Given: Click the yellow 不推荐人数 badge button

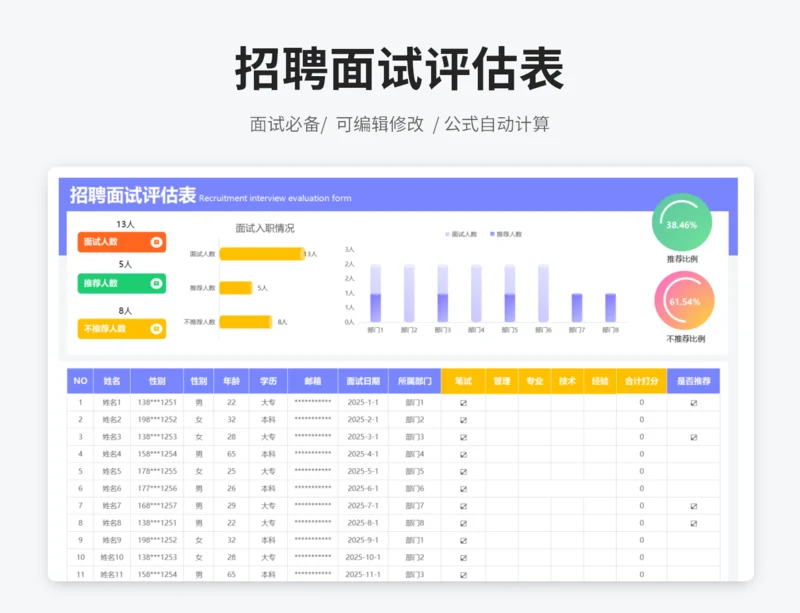Looking at the screenshot, I should 121,329.
